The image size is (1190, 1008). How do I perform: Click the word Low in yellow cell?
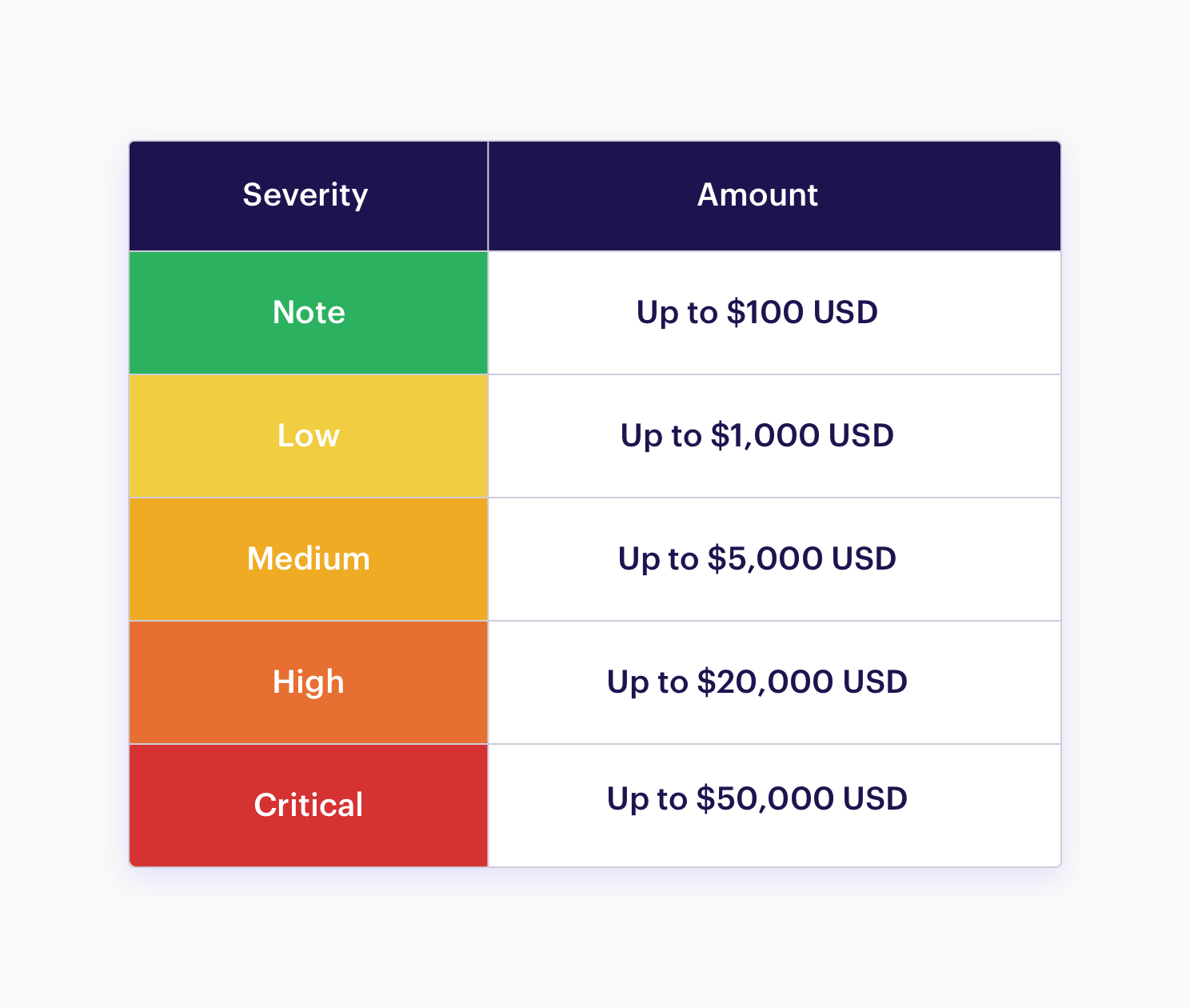[x=308, y=435]
